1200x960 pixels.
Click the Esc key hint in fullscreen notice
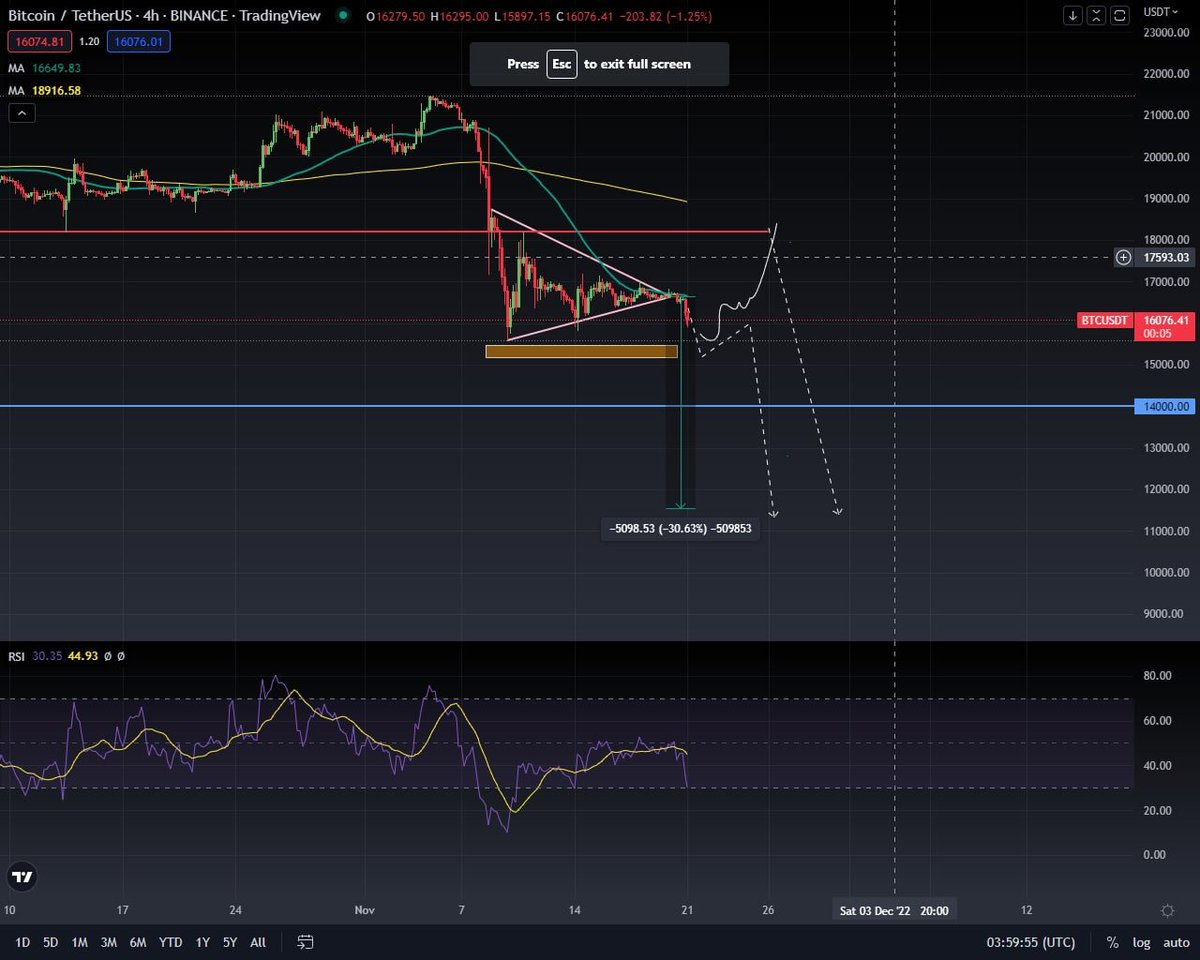pos(561,64)
